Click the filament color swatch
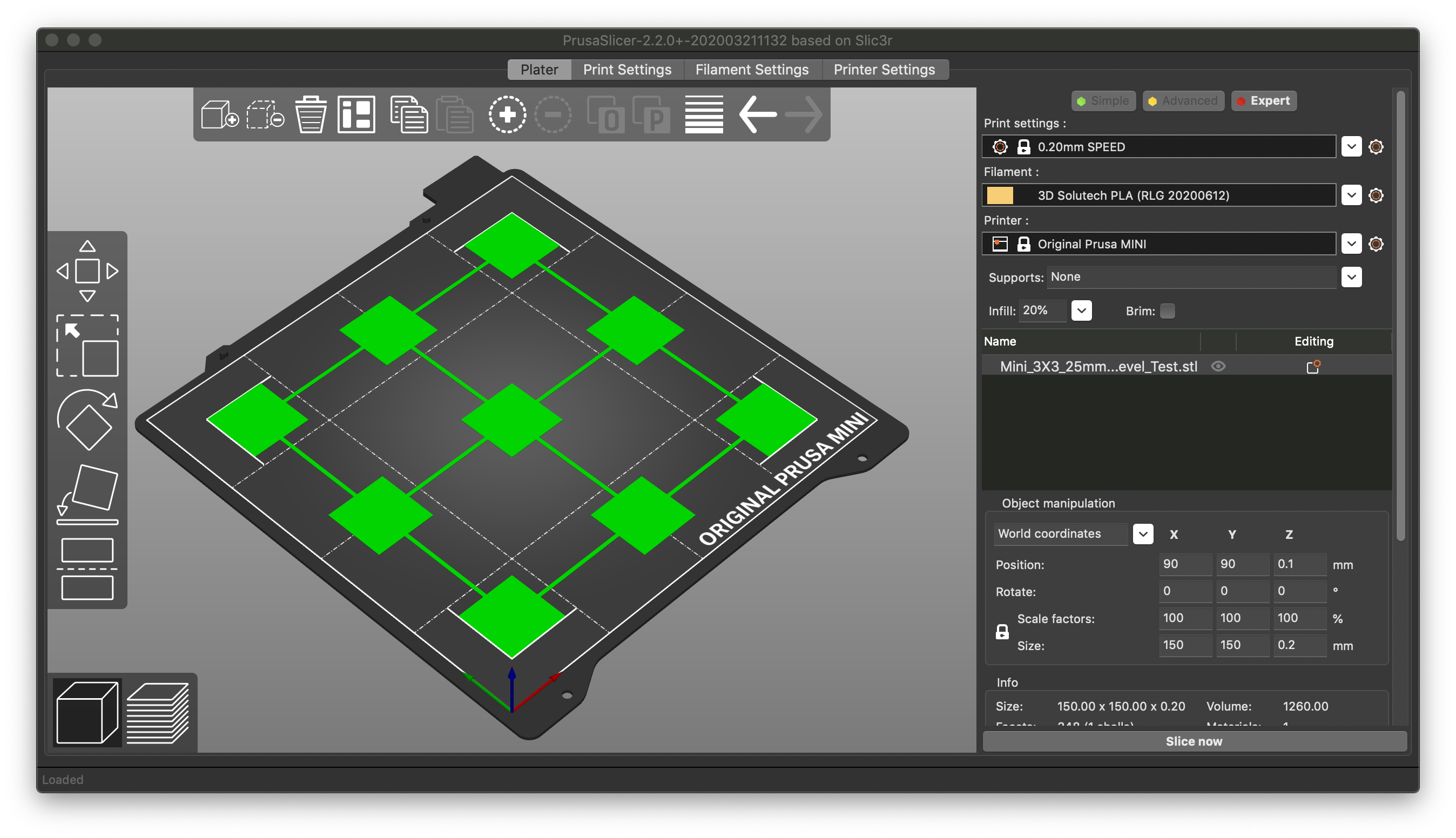Screen dimensions: 1456x838 pos(1000,195)
